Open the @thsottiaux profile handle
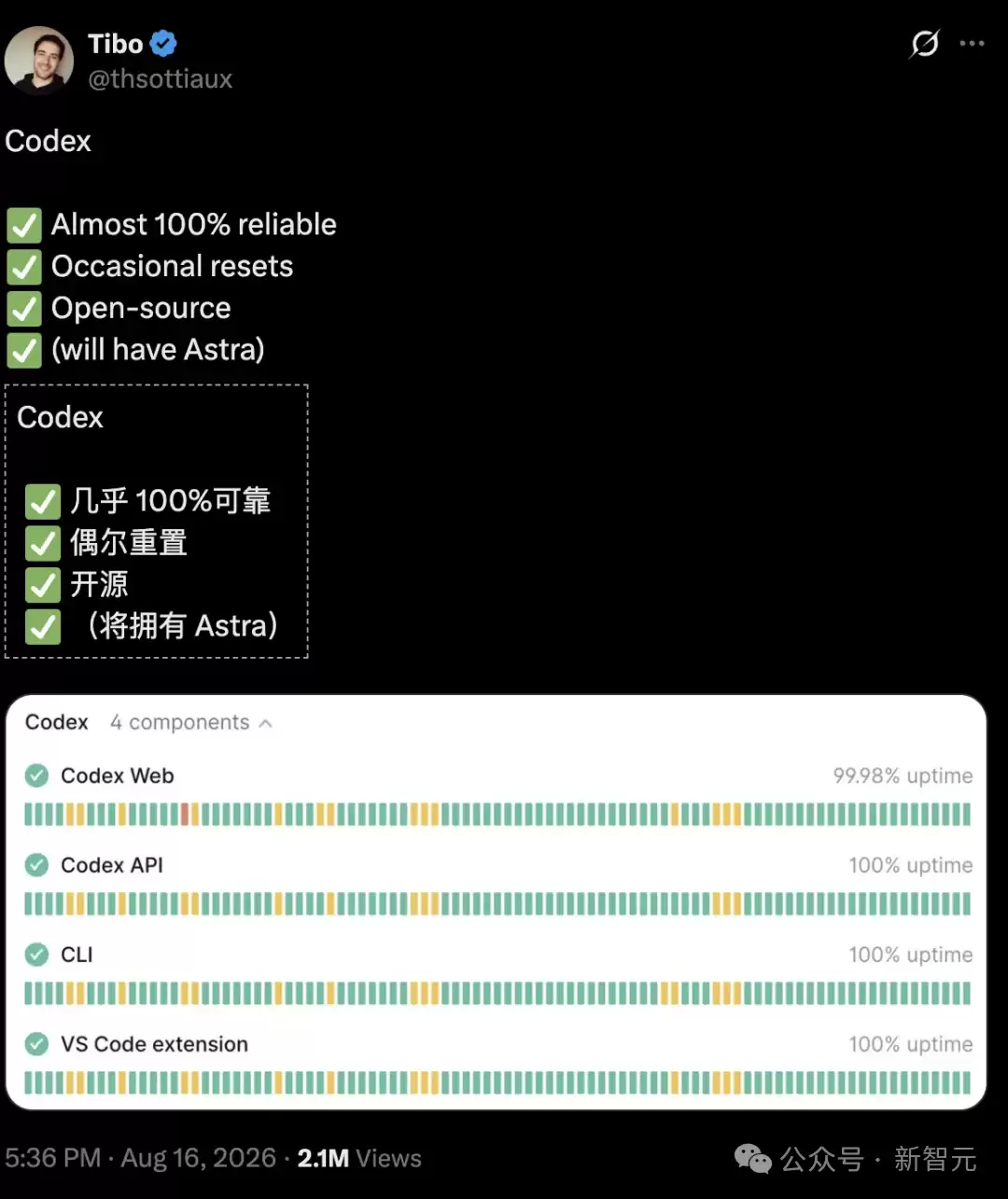This screenshot has height=1199, width=1008. (x=161, y=79)
